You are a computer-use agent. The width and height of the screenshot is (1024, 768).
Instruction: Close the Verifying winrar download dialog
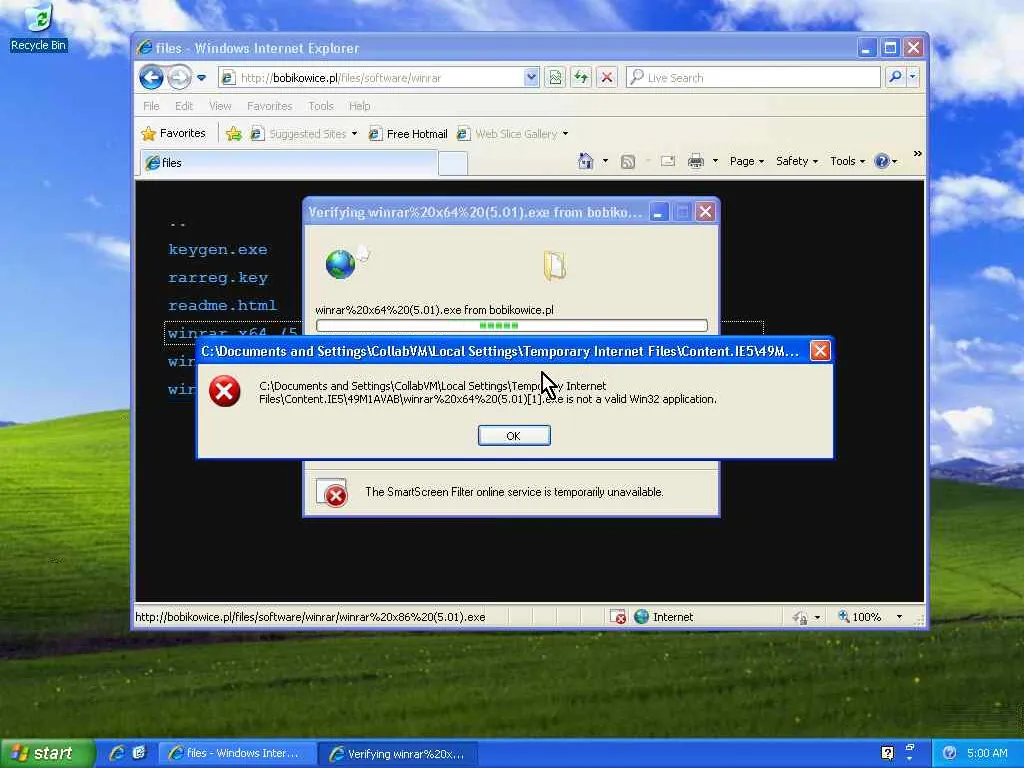tap(705, 212)
